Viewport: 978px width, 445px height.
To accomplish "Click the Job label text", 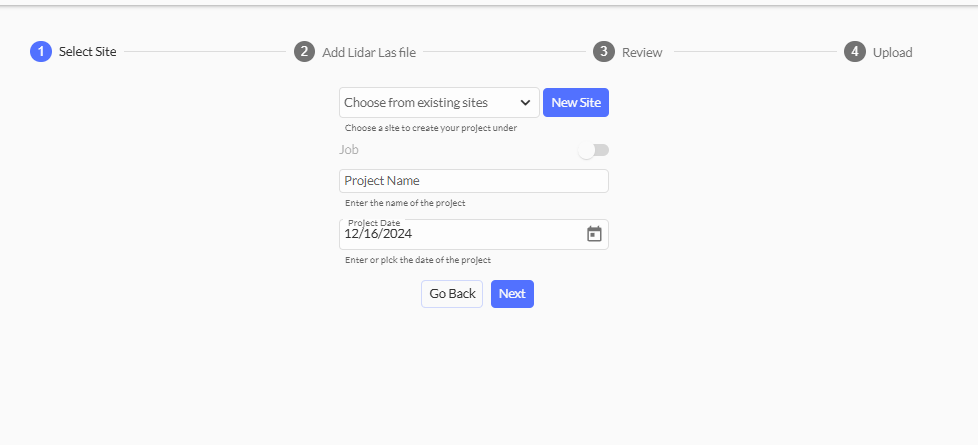I will tap(349, 150).
